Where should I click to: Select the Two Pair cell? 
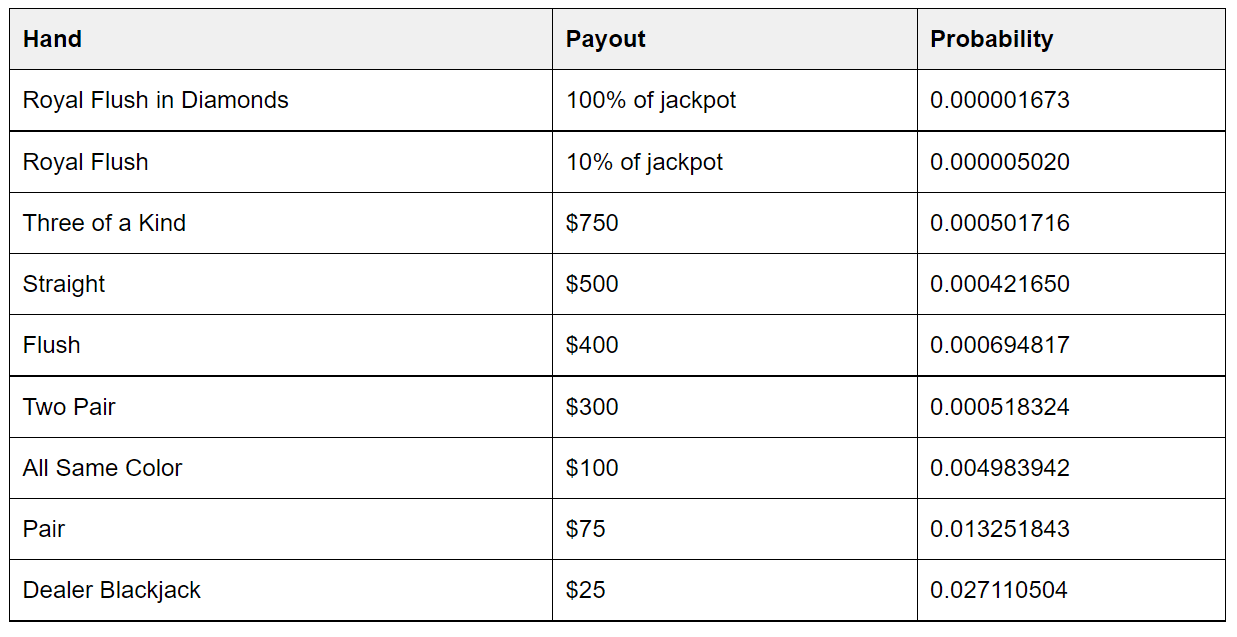(x=281, y=407)
